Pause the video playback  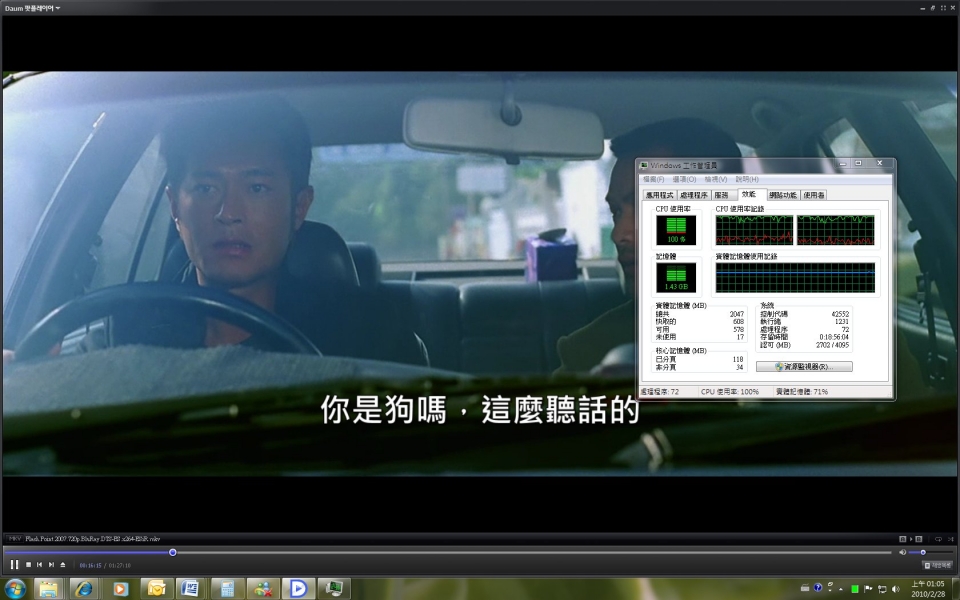coord(14,564)
